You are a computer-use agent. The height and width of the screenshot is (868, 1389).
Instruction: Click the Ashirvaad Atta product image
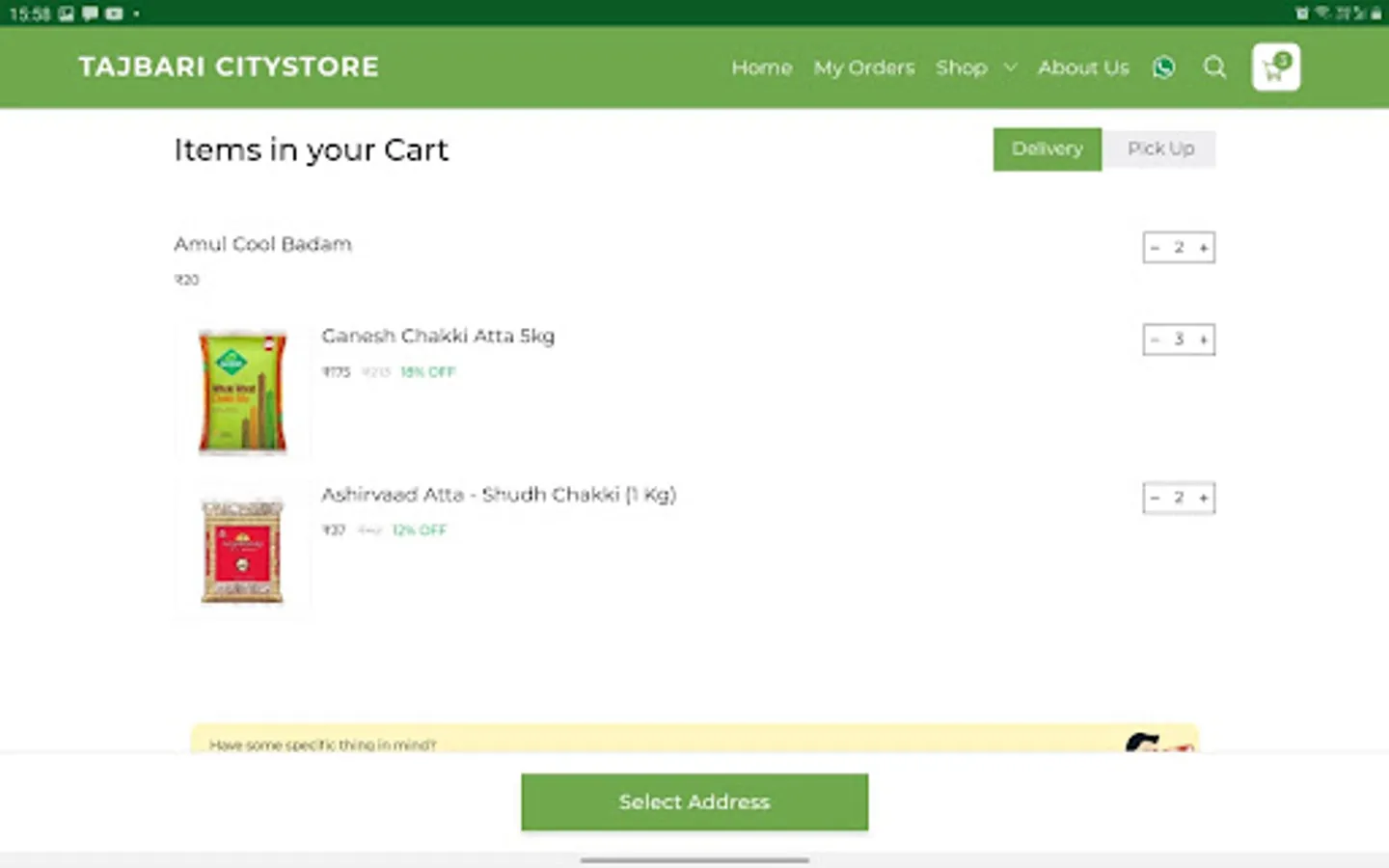[x=242, y=550]
